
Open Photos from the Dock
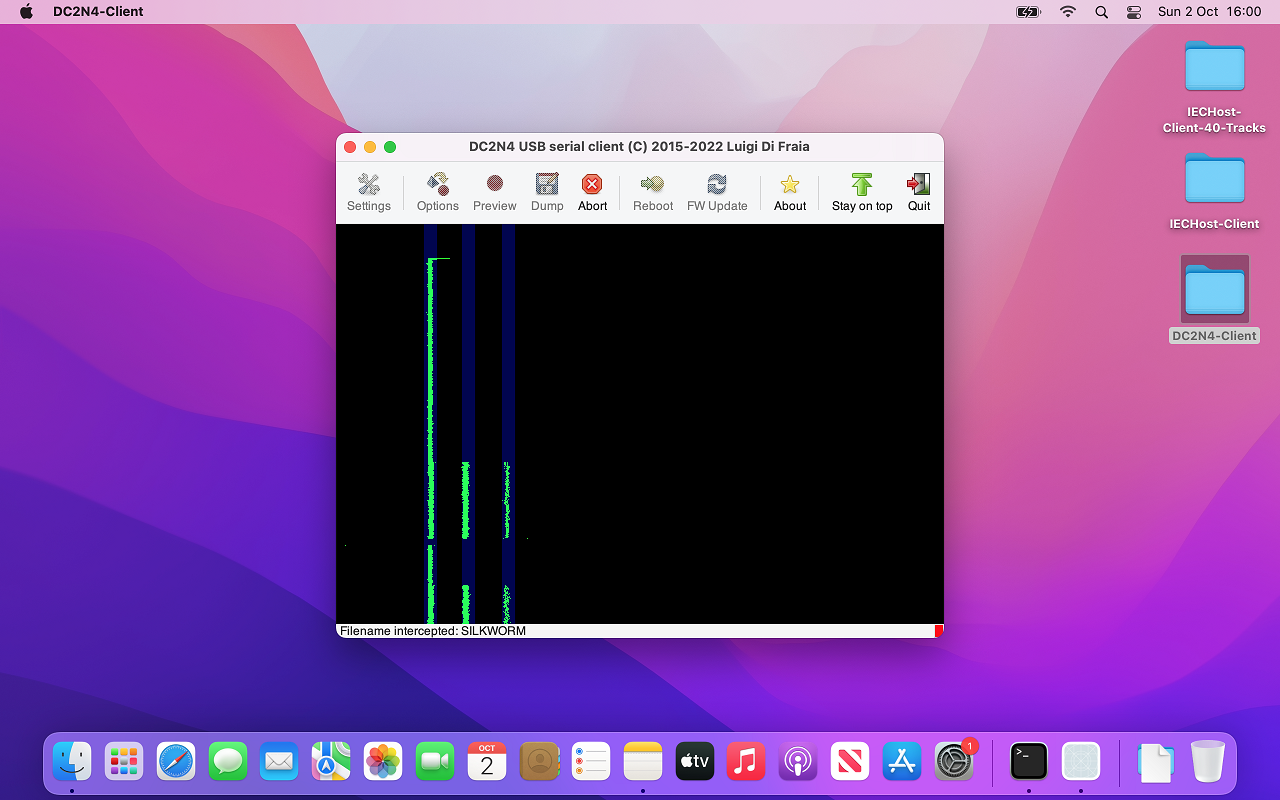[x=383, y=762]
